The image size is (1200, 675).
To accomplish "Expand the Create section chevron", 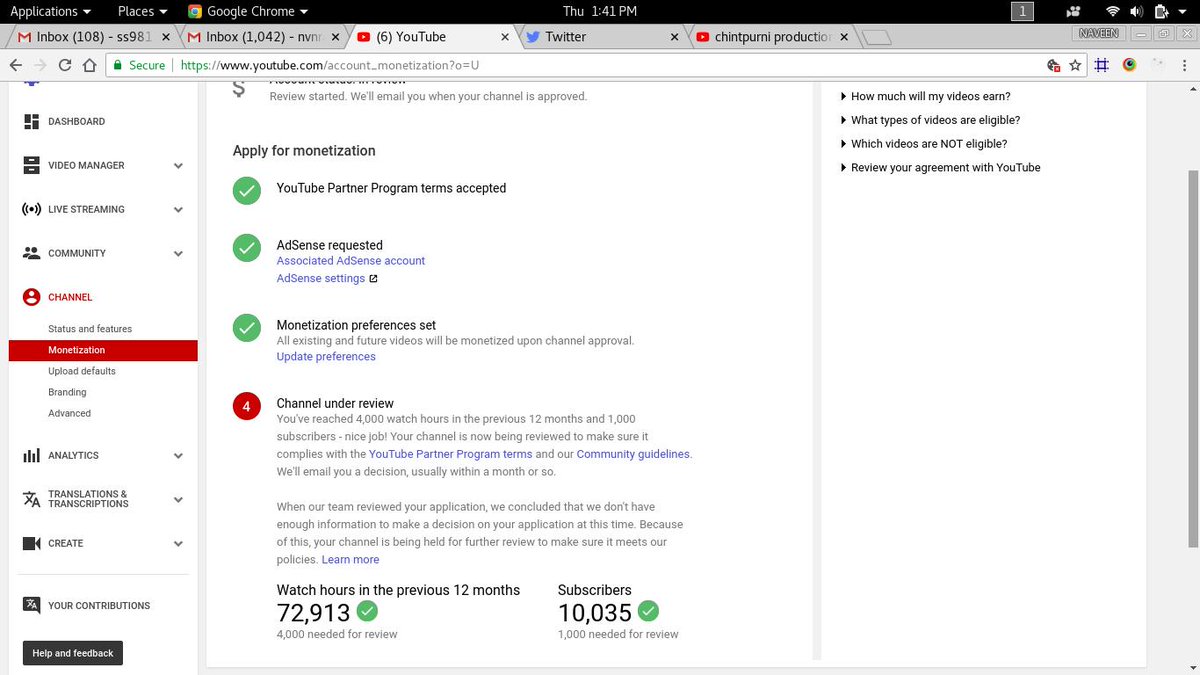I will point(178,544).
